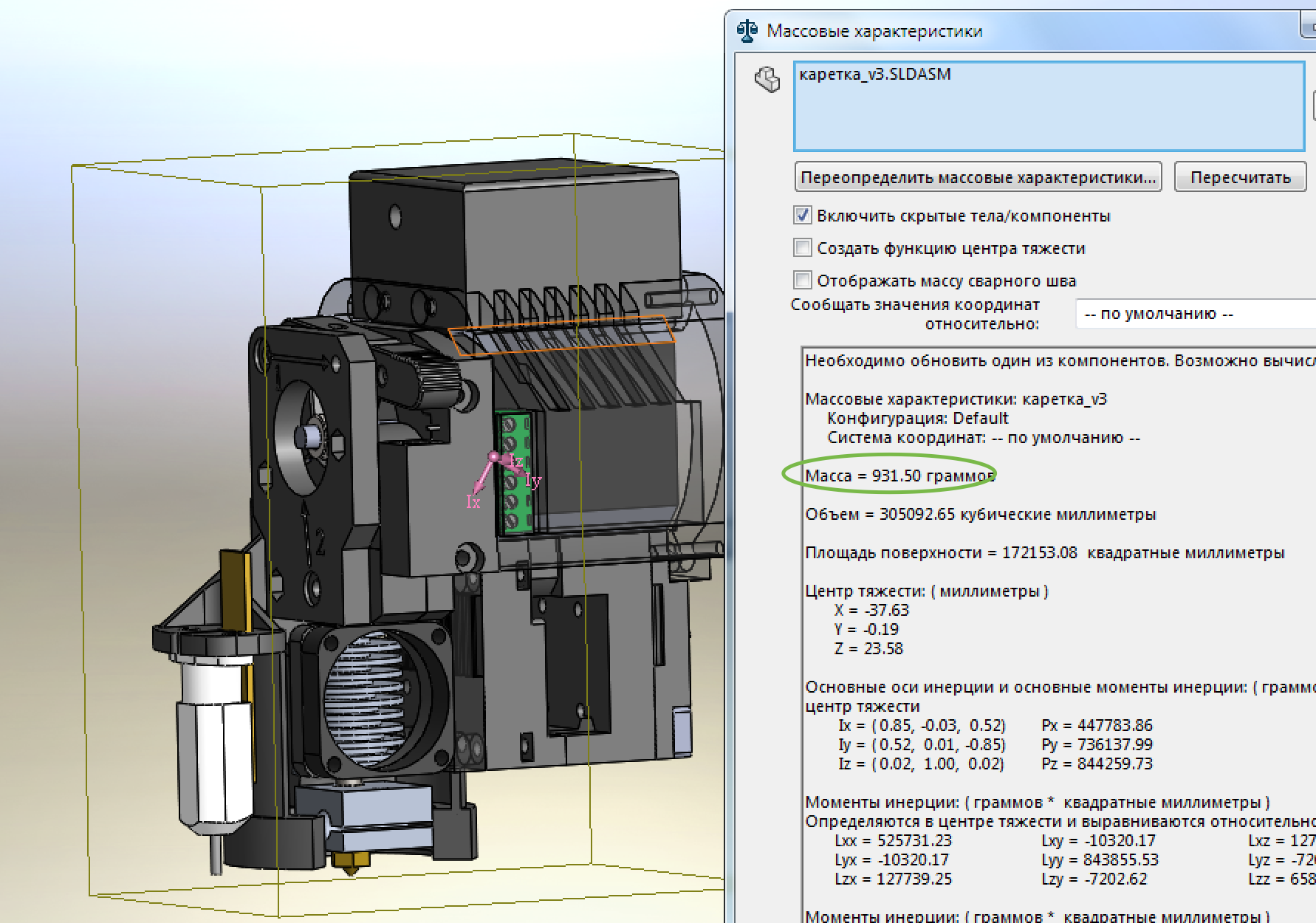Tick Отображать массу сварного шва checkbox
Viewport: 1316px width, 923px height.
click(803, 281)
